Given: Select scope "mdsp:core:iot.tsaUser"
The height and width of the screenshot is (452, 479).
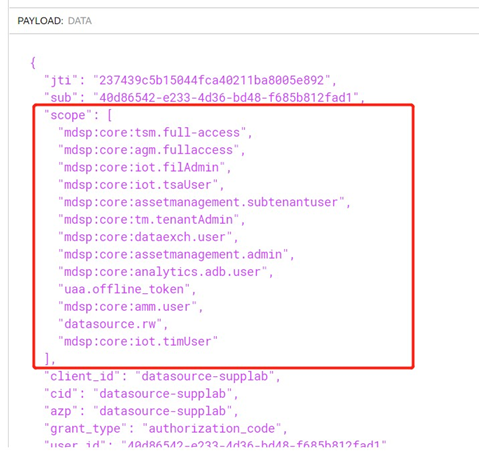Looking at the screenshot, I should tap(141, 185).
